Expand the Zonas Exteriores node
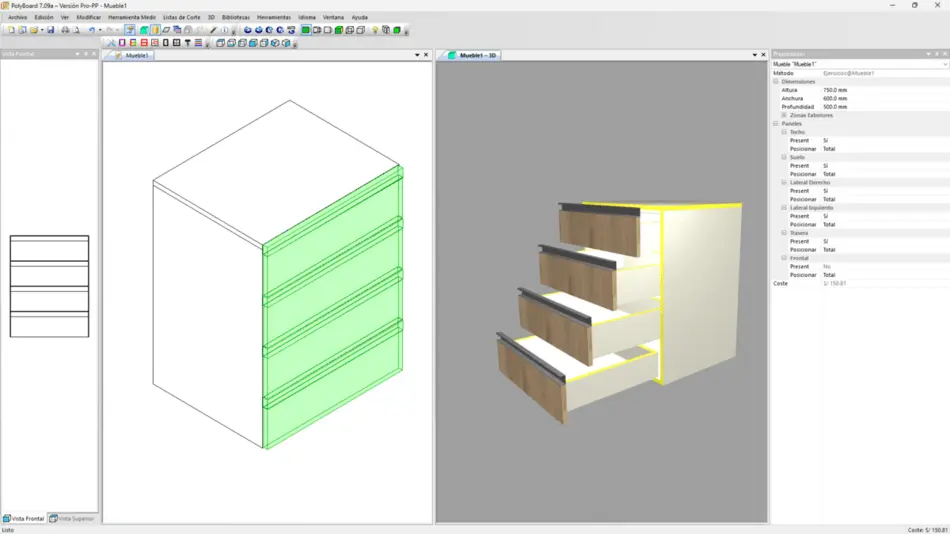The height and width of the screenshot is (534, 950). click(784, 115)
